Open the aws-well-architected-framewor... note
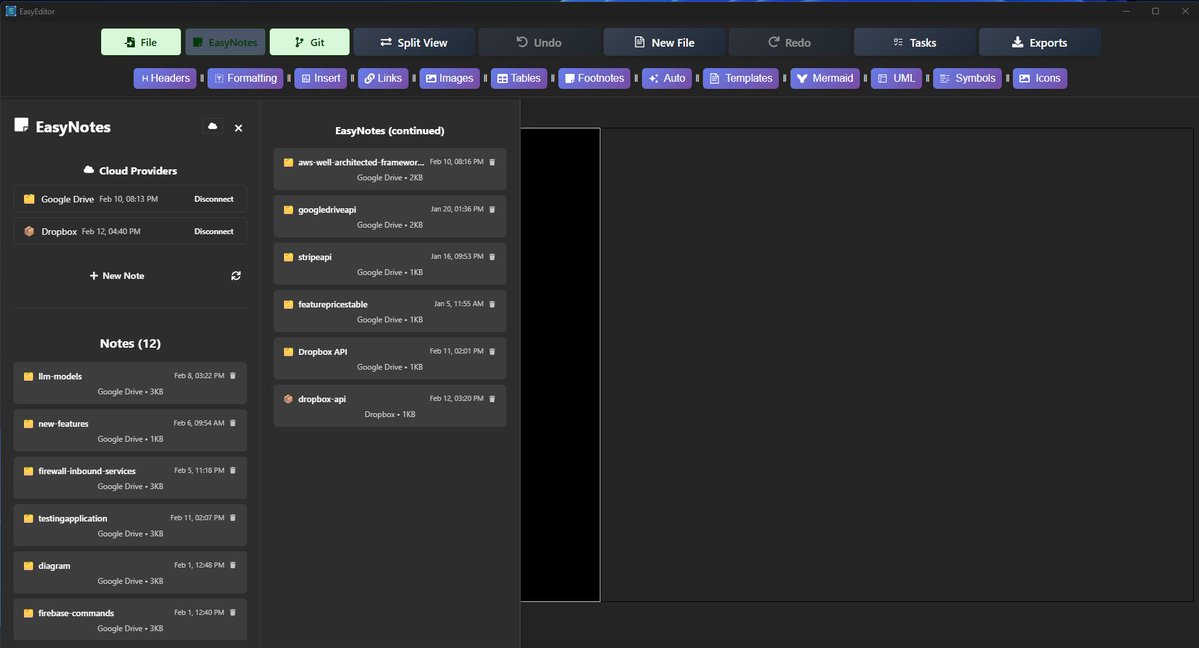The height and width of the screenshot is (648, 1199). pyautogui.click(x=390, y=169)
